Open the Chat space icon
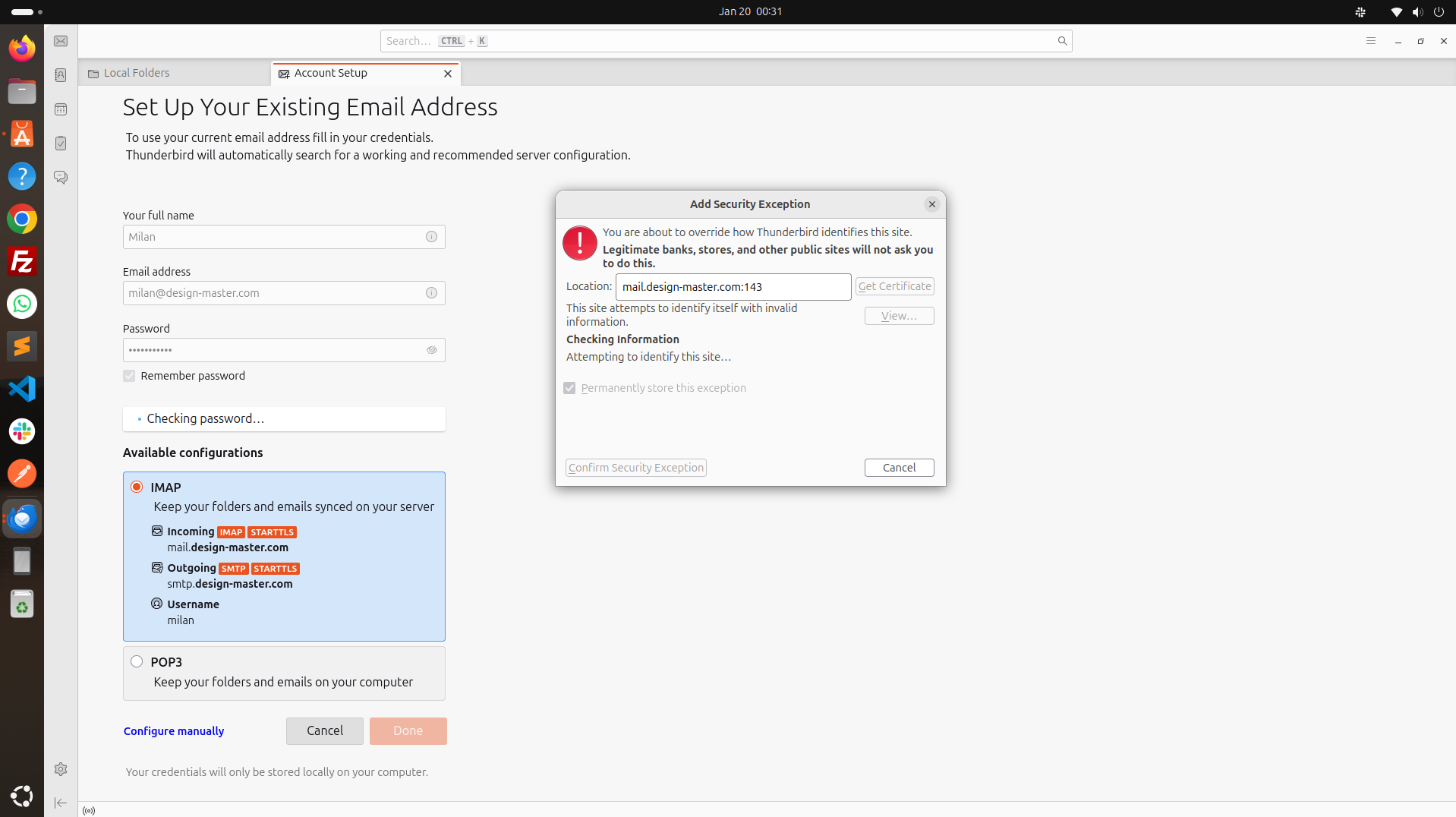 point(61,178)
